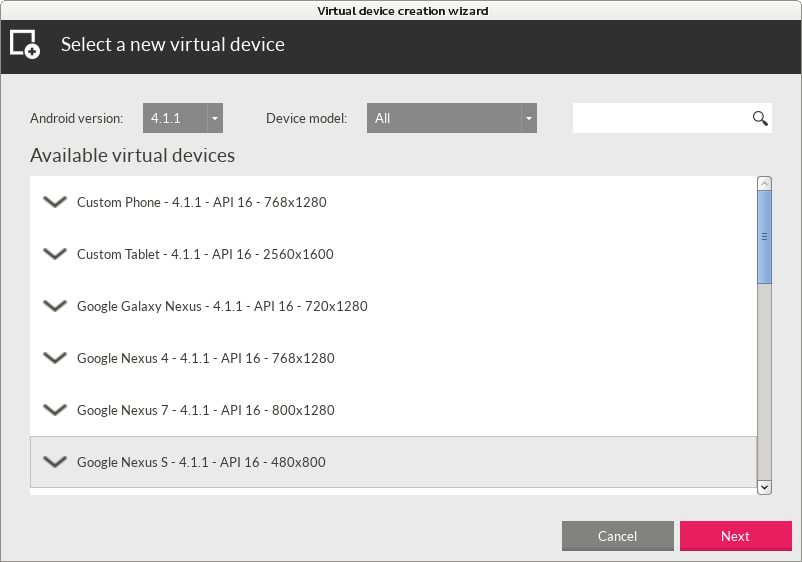Click the scrollbar down arrow
This screenshot has height=562, width=802.
tap(764, 487)
